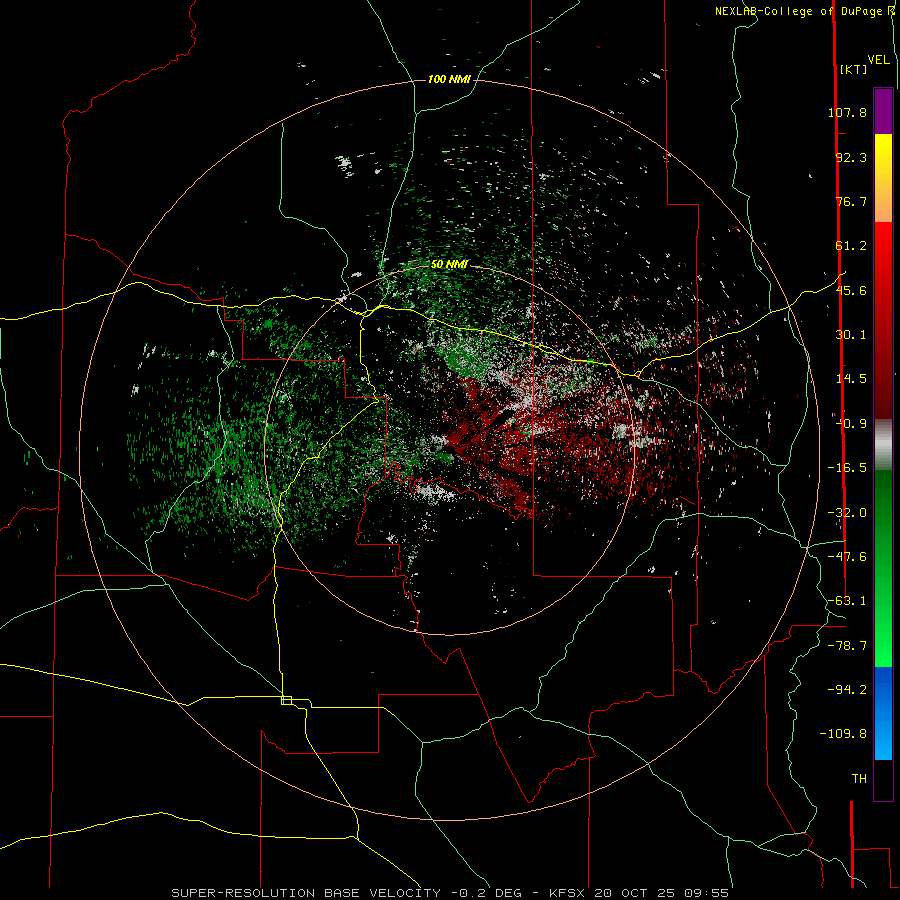Click the -0.2 DEG elevation text

(486, 893)
